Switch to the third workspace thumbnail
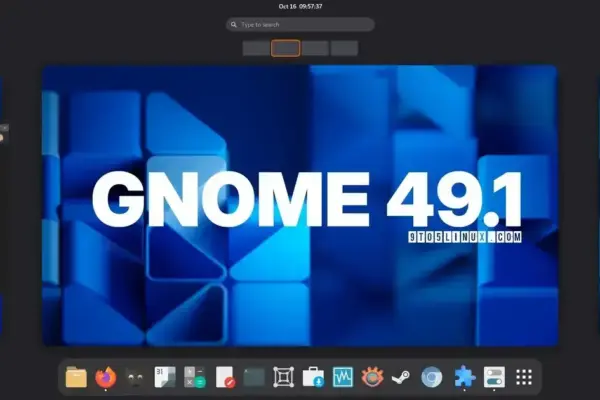 315,49
